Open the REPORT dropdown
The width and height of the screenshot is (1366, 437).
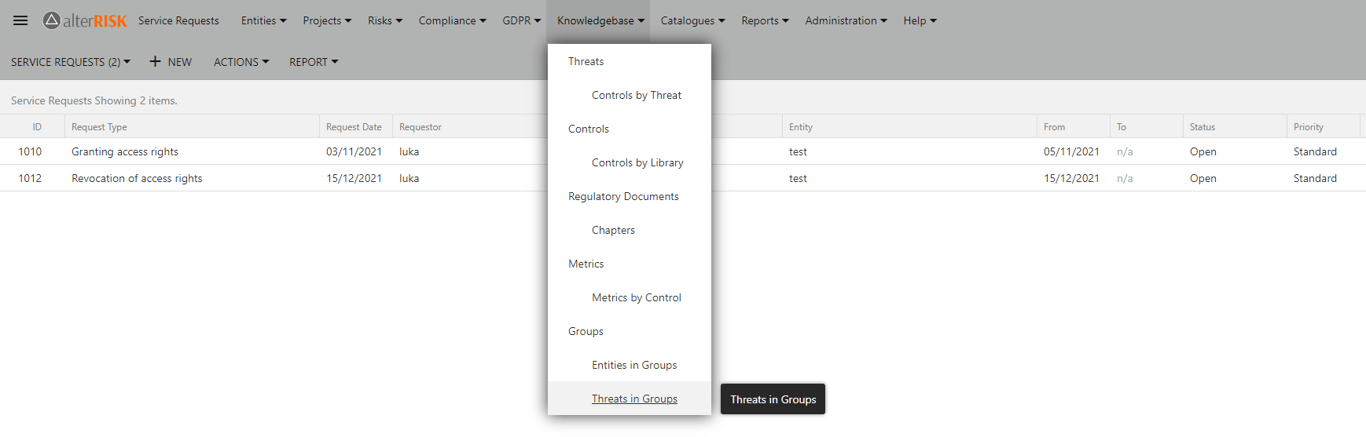313,62
